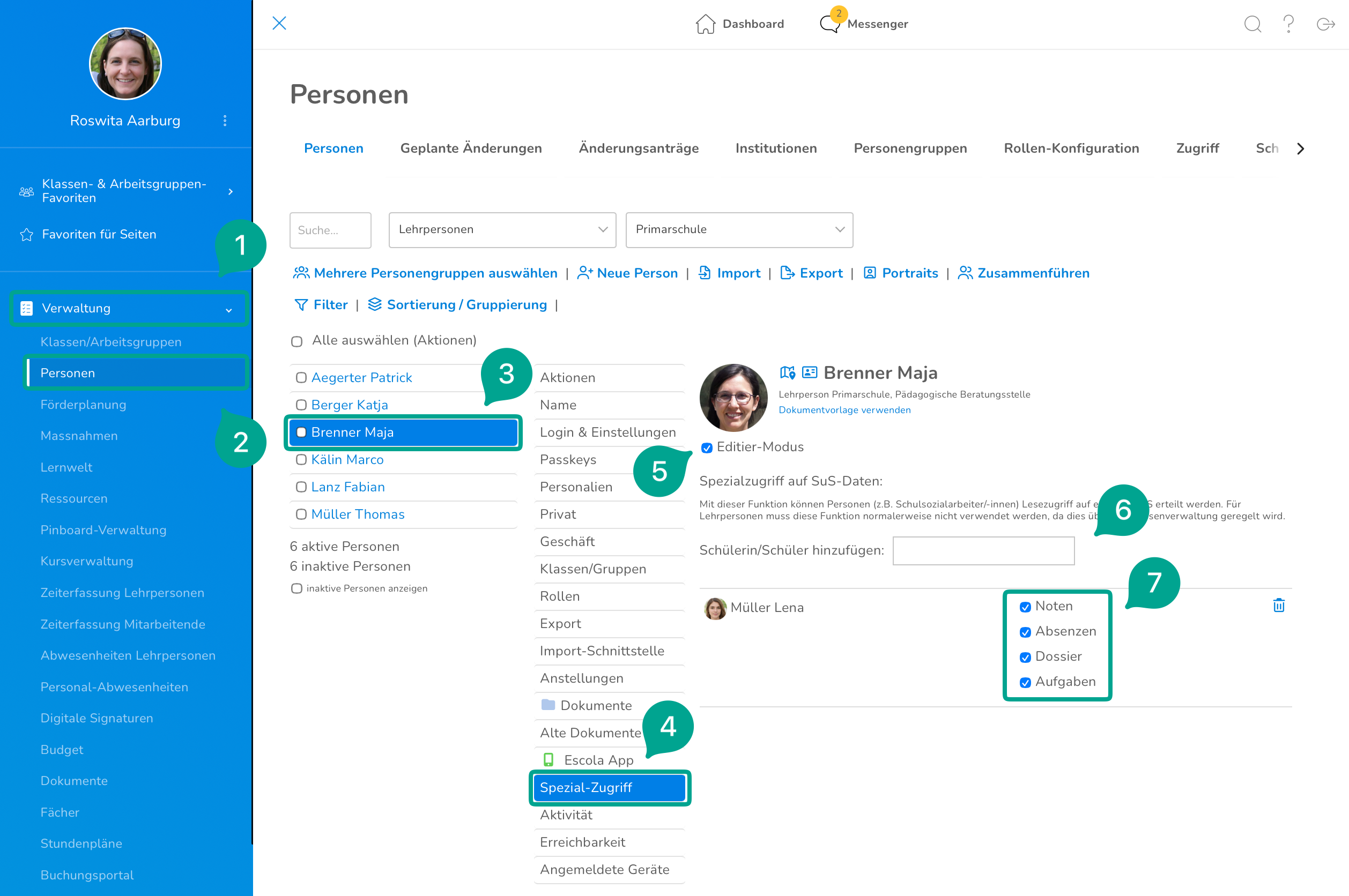
Task: Open the Erreichbarkeit section
Action: 609,842
